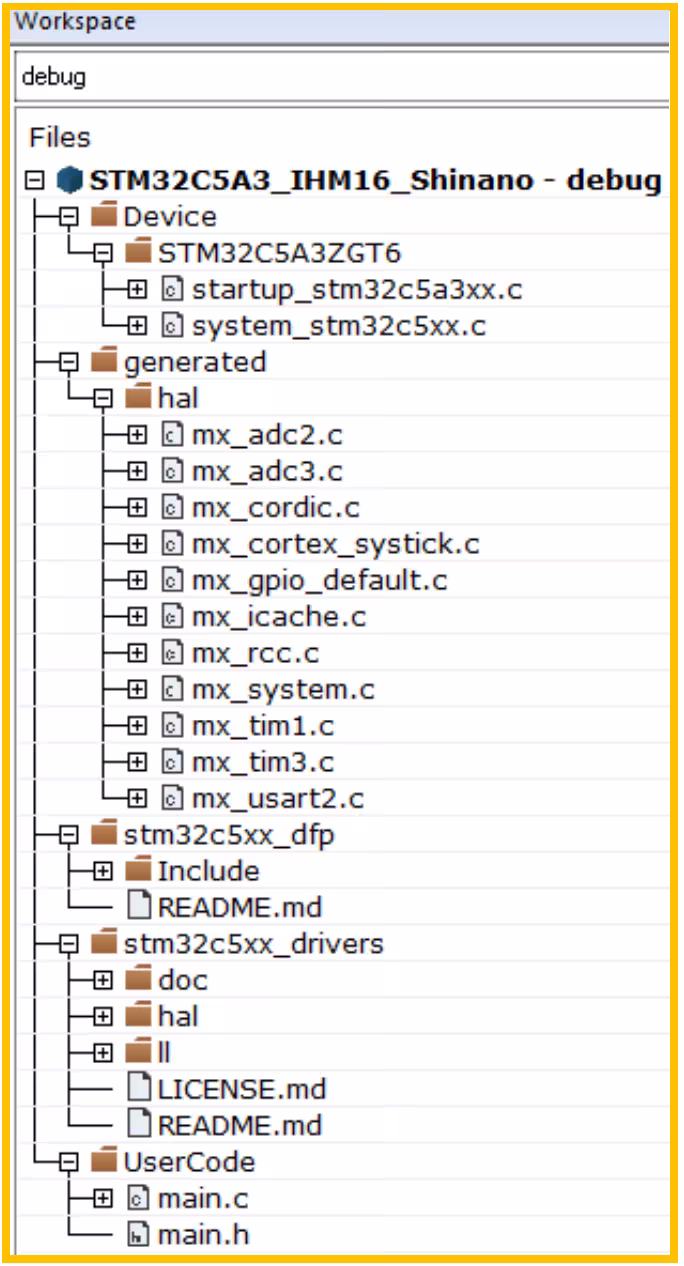Image resolution: width=684 pixels, height=1266 pixels.
Task: Expand the main.c file node
Action: [x=104, y=1198]
